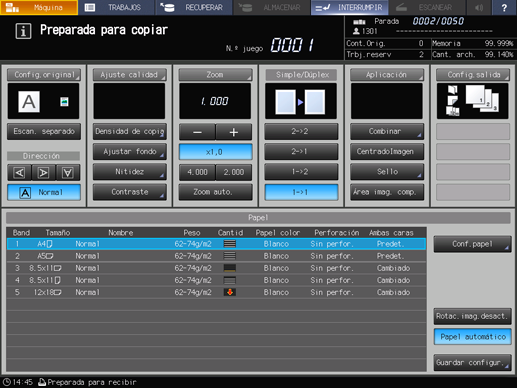Click the speaker volume icon
This screenshot has width=517, height=388.
click(x=479, y=7)
